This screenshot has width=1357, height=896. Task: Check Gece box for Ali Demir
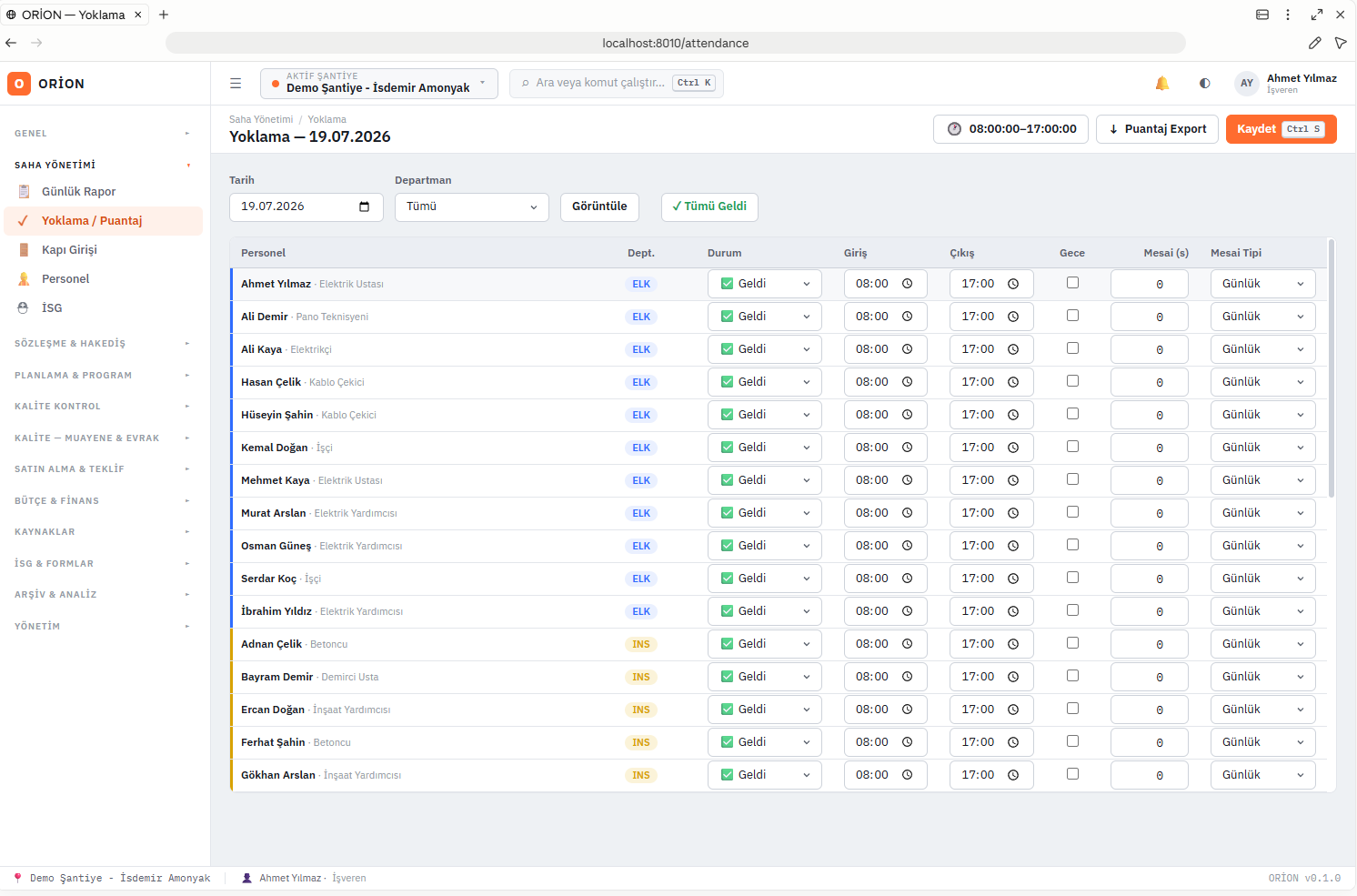click(1072, 316)
